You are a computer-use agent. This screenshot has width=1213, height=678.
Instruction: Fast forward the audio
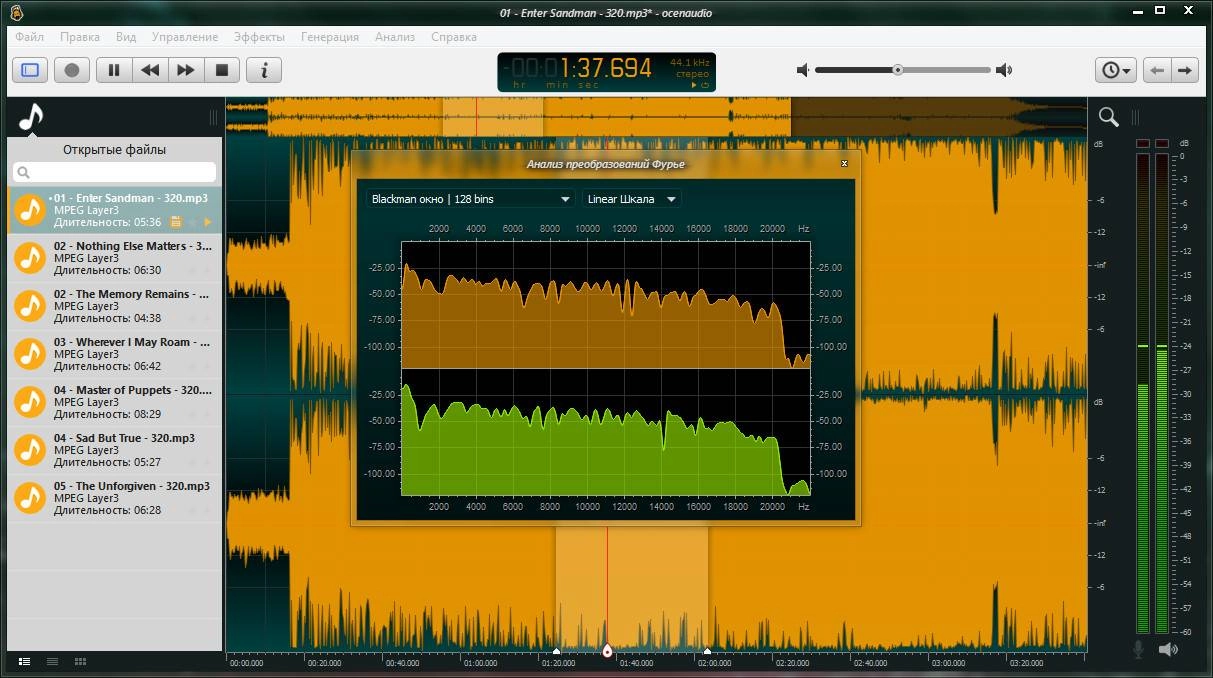point(186,70)
